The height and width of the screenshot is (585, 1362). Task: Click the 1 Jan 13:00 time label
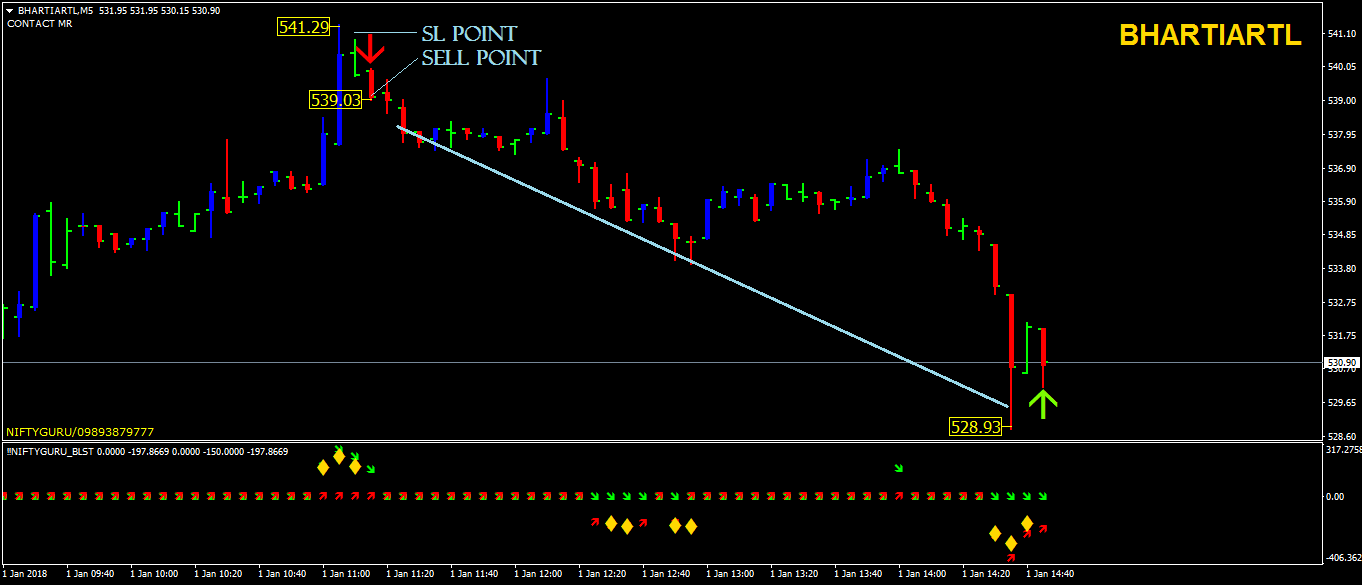click(x=730, y=574)
